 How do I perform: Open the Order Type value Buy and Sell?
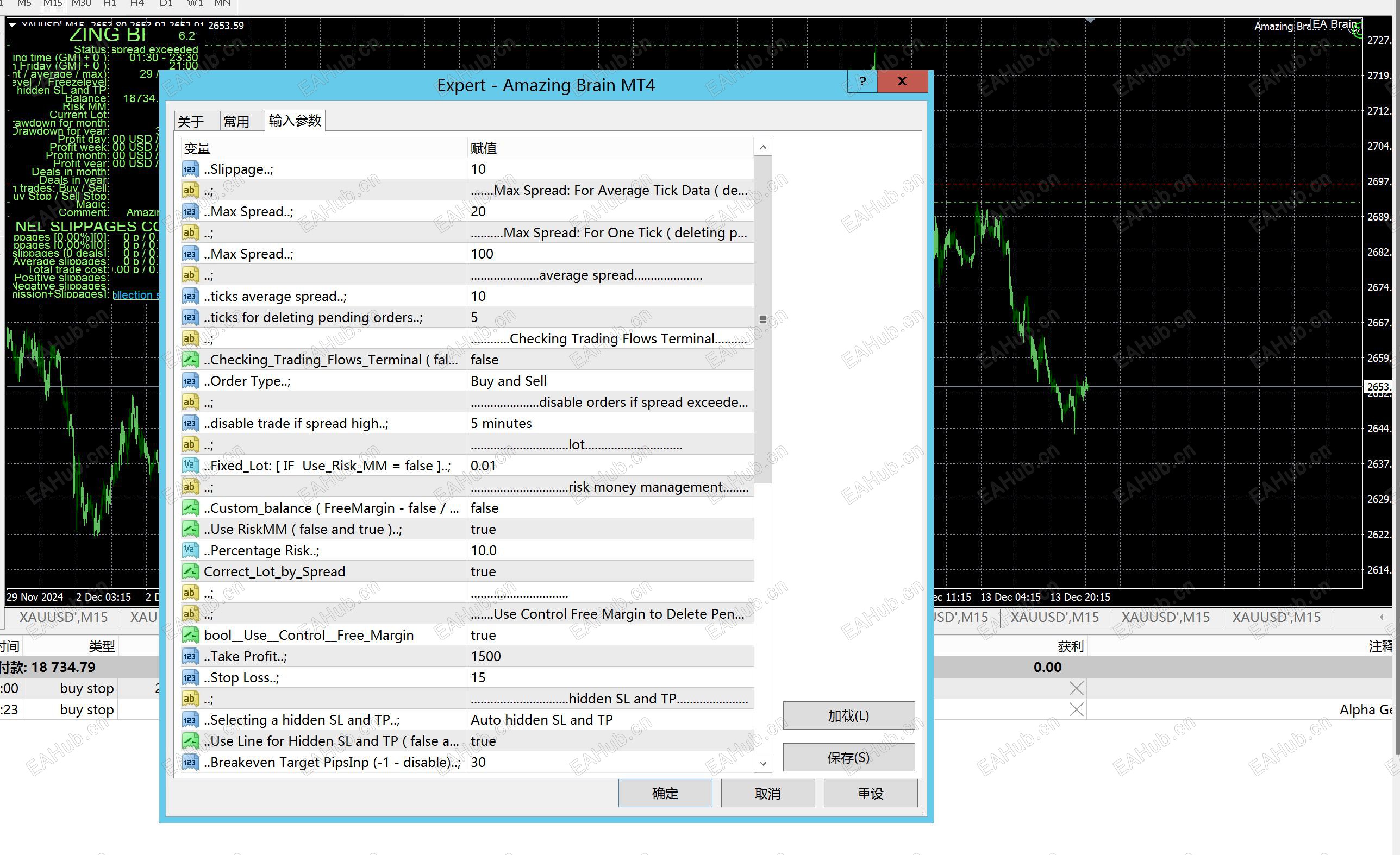pos(610,381)
